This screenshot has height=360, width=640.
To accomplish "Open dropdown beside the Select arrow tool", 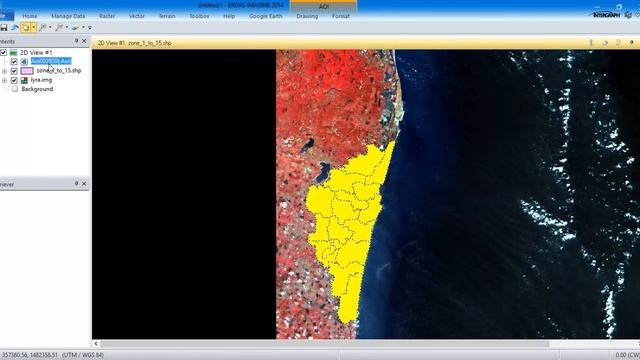I will (x=33, y=28).
